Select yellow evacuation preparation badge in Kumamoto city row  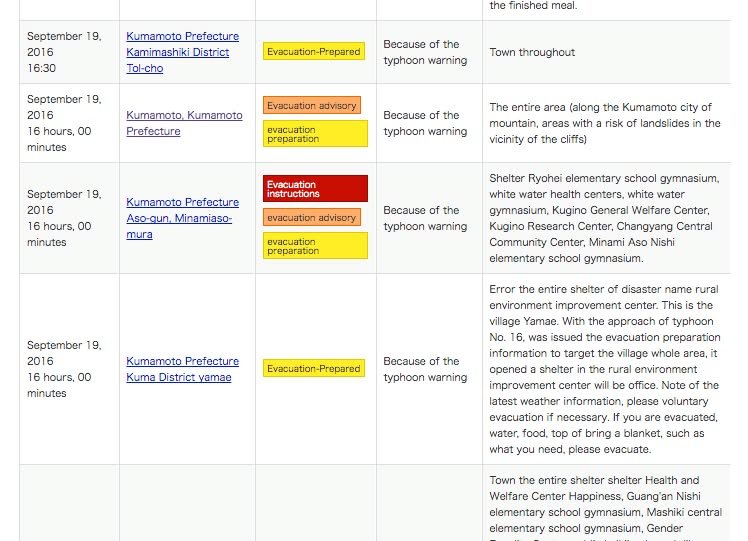(315, 134)
